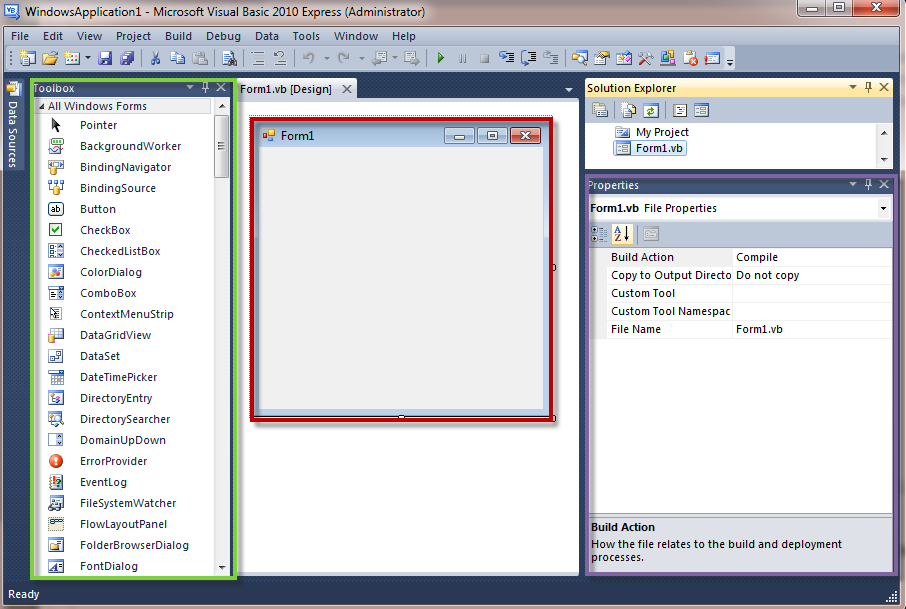Click the Save All icon
Image resolution: width=906 pixels, height=609 pixels.
(x=127, y=58)
